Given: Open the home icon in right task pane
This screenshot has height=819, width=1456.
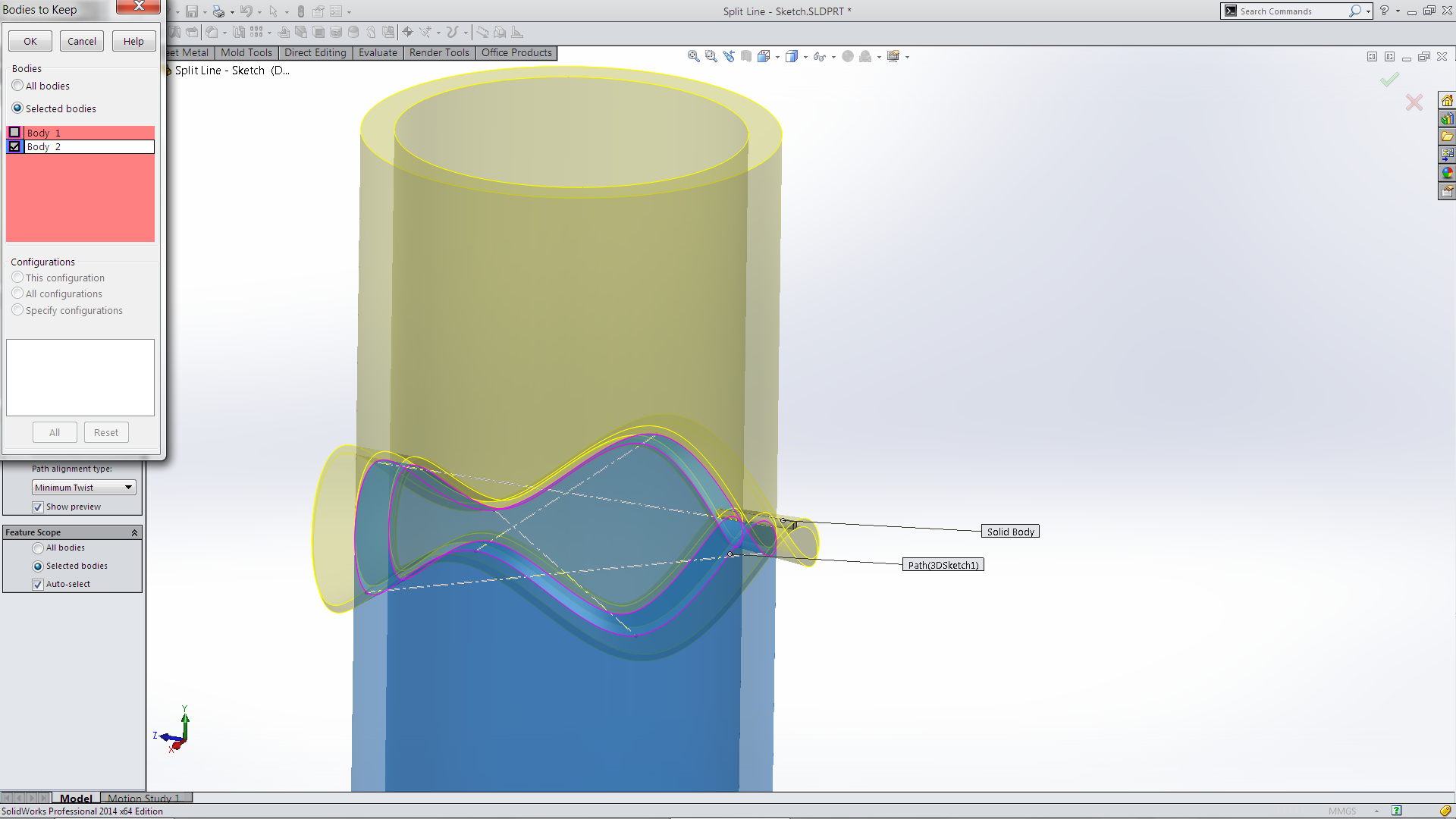Looking at the screenshot, I should (x=1447, y=101).
